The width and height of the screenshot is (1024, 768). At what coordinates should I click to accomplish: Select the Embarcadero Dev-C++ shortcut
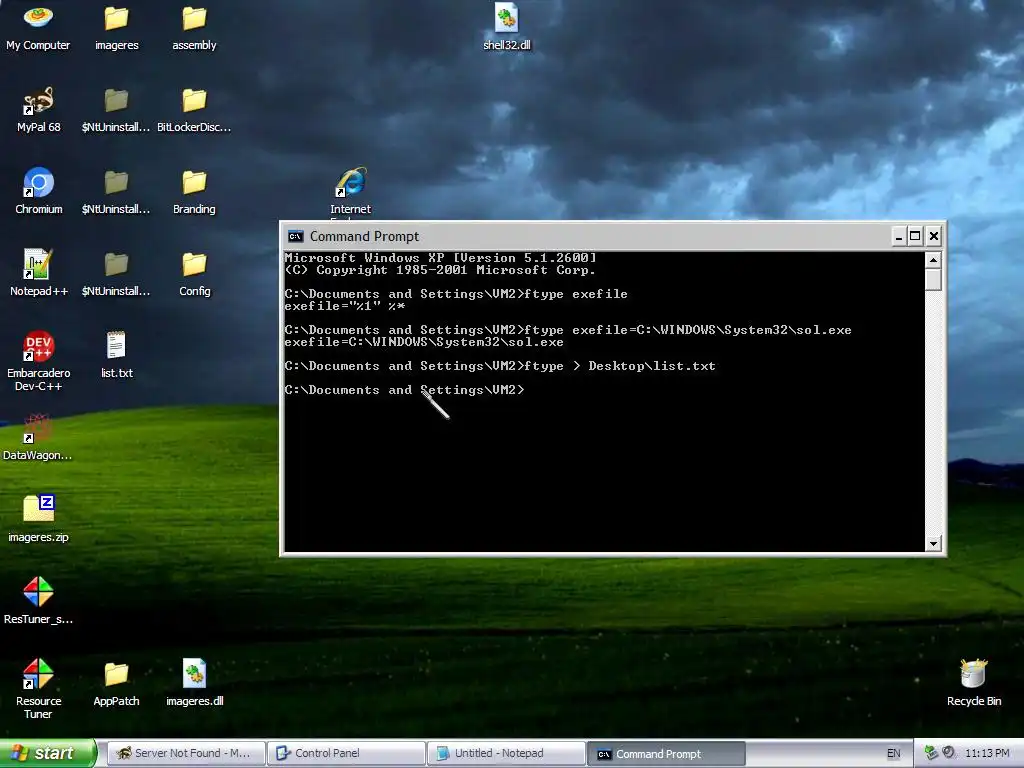(39, 361)
